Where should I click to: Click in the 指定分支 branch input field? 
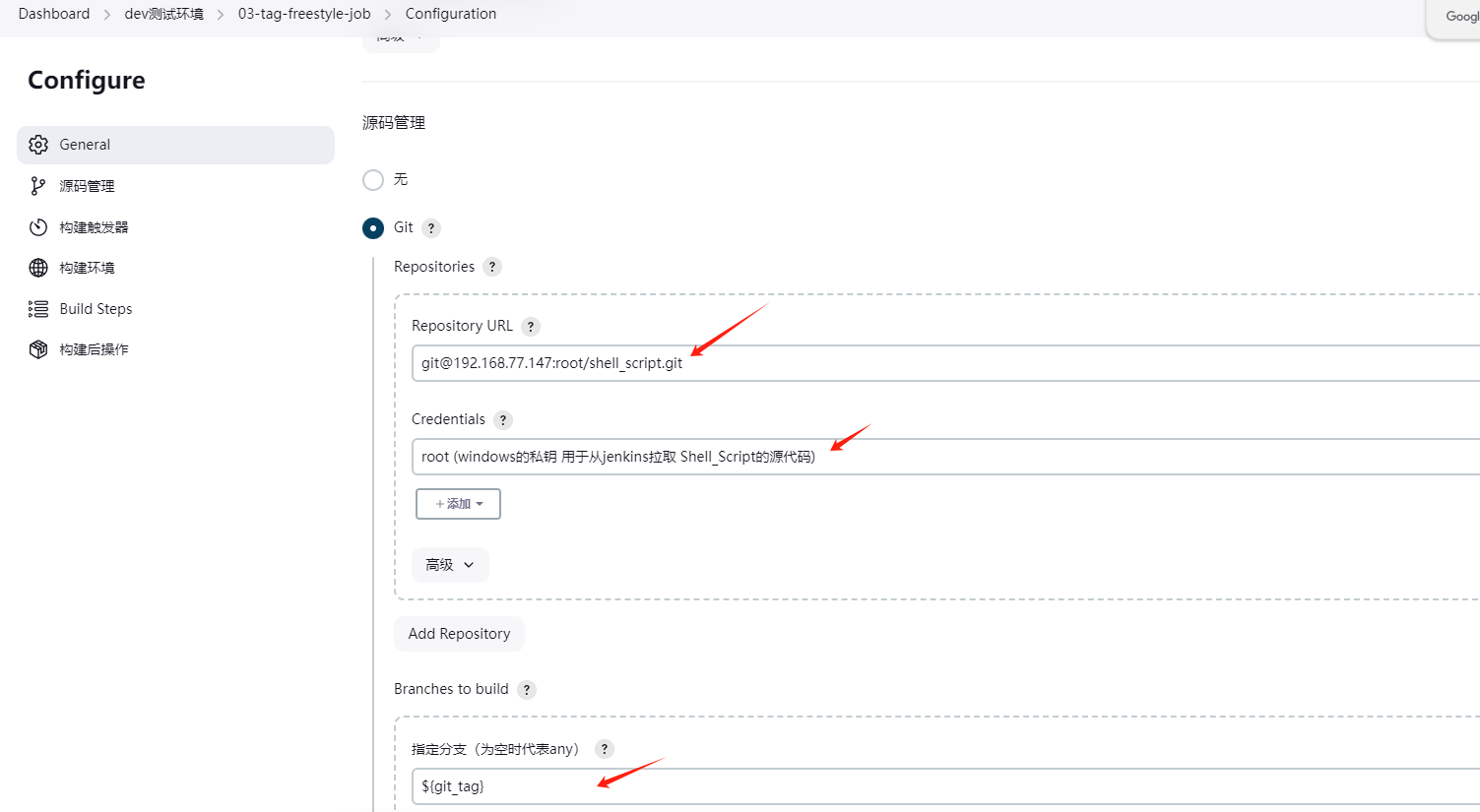coord(945,786)
